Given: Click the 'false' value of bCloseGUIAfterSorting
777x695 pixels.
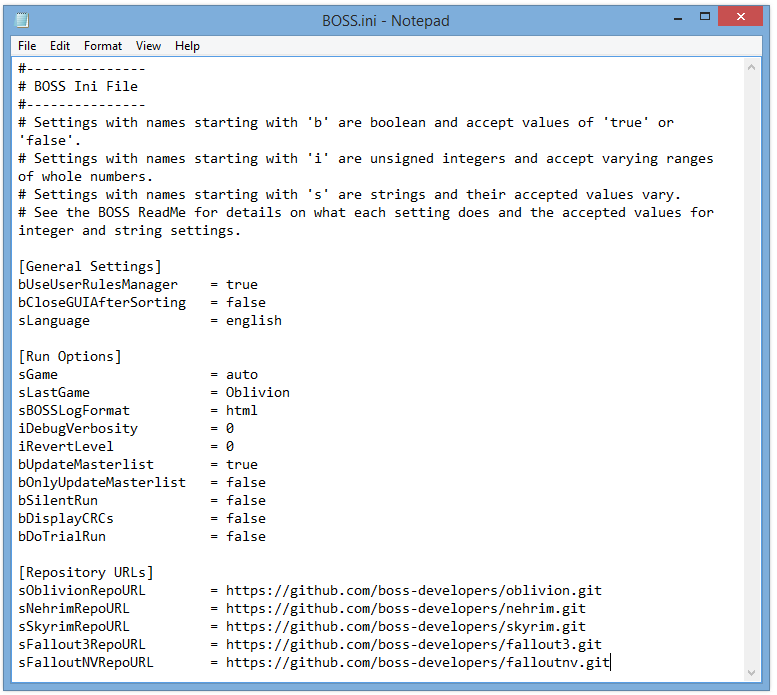Looking at the screenshot, I should pyautogui.click(x=246, y=303).
